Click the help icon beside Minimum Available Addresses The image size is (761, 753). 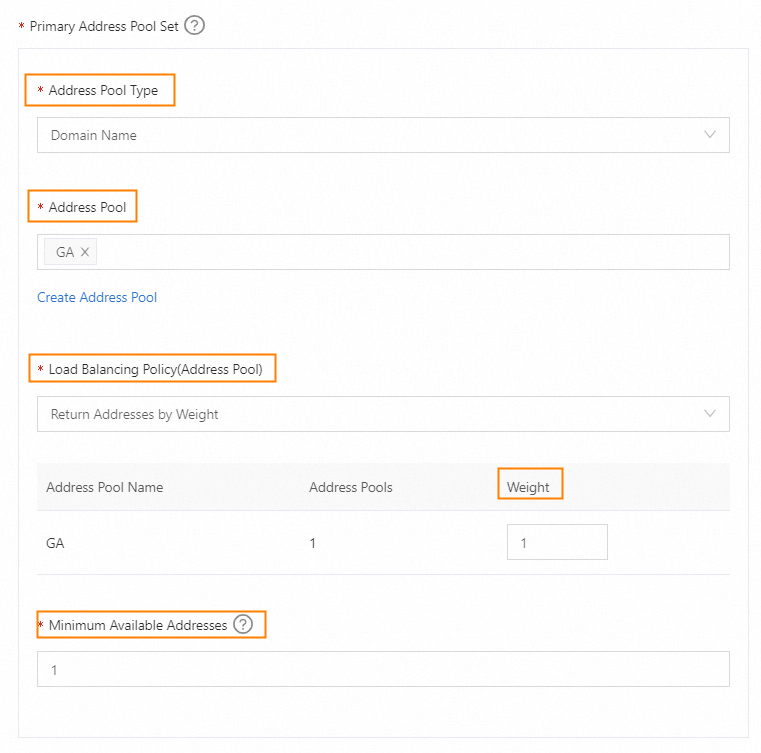[243, 624]
